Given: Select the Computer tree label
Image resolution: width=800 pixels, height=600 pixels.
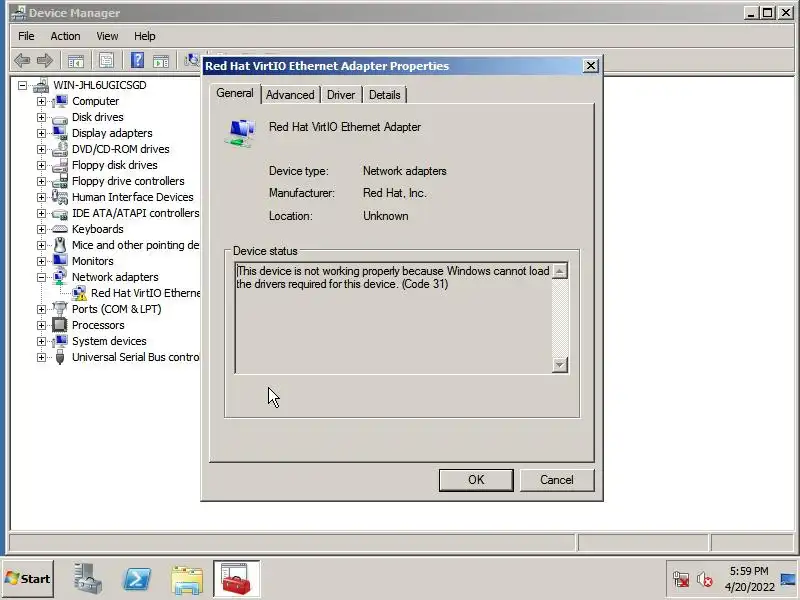Looking at the screenshot, I should click(x=95, y=101).
